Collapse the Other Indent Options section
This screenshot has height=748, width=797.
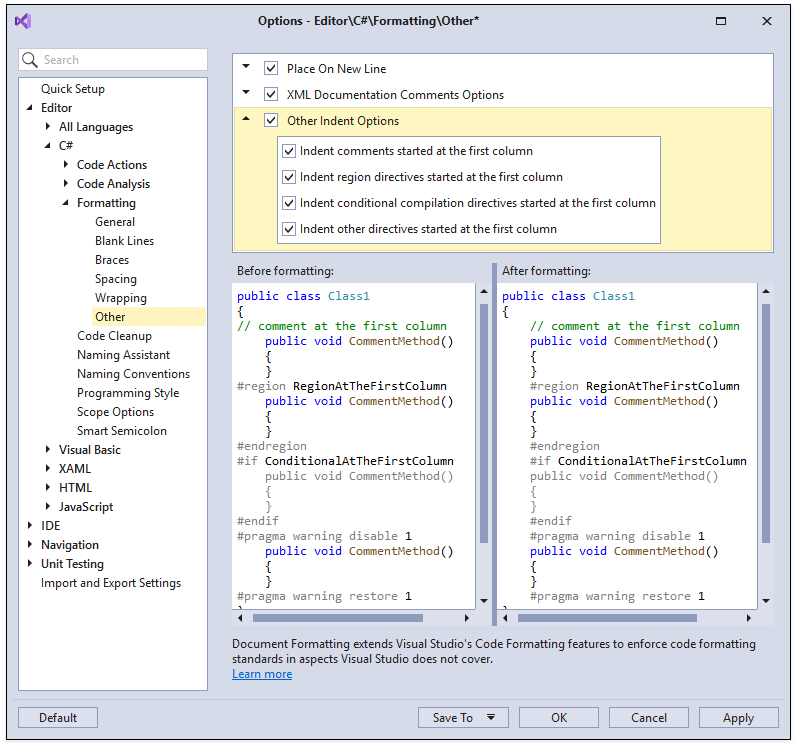(246, 120)
